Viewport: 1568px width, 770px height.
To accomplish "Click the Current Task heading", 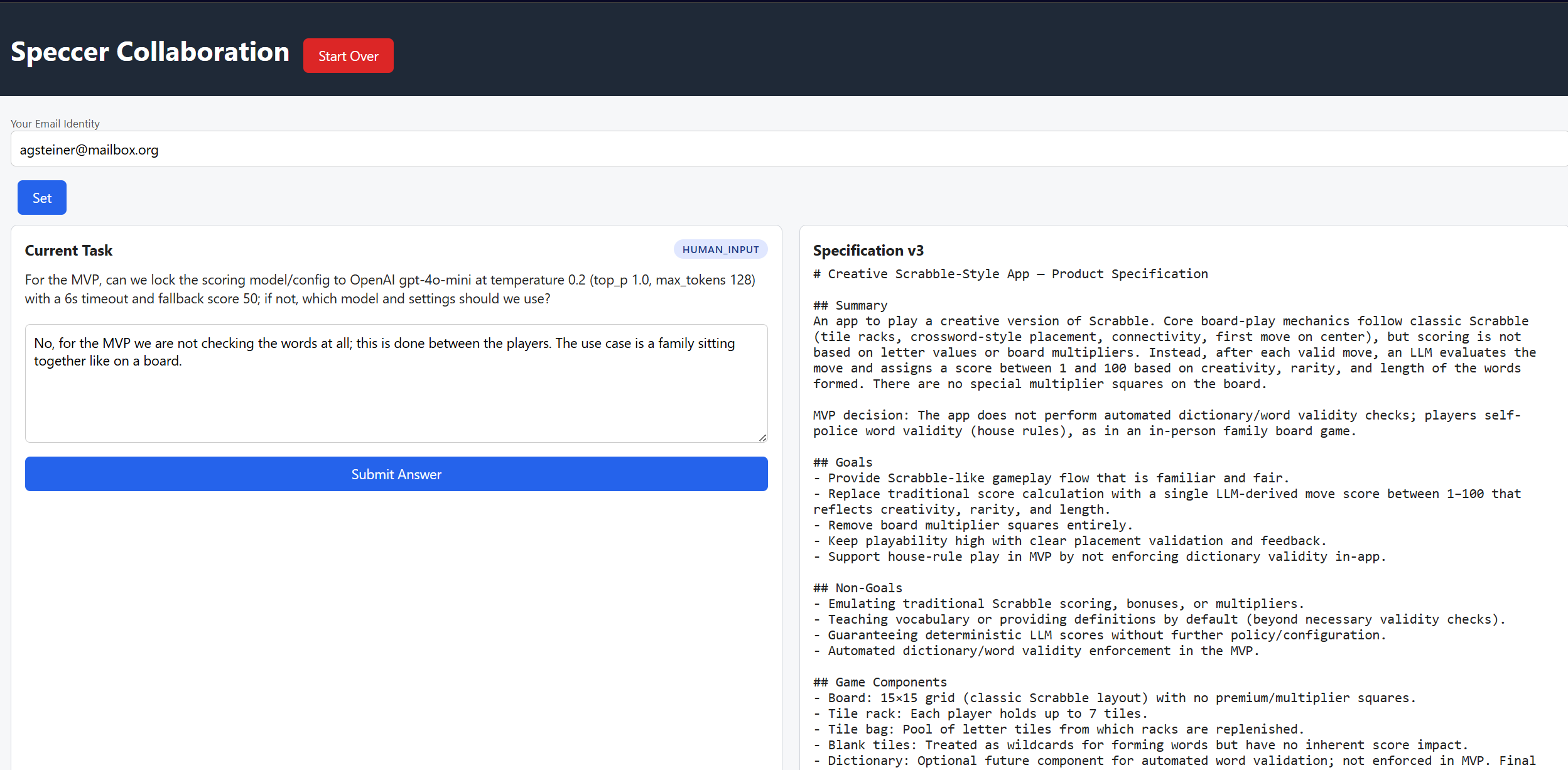I will pos(68,251).
